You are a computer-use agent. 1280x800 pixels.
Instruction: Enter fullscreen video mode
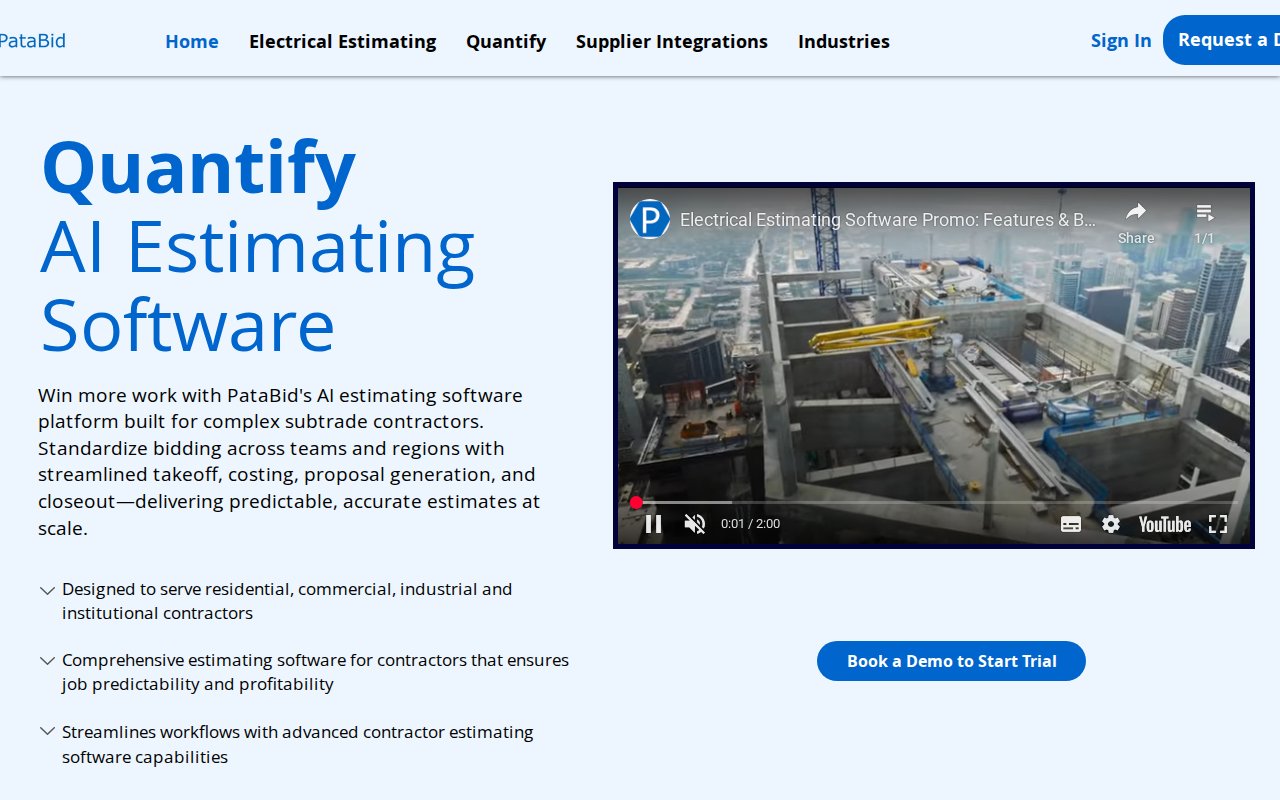(1217, 524)
